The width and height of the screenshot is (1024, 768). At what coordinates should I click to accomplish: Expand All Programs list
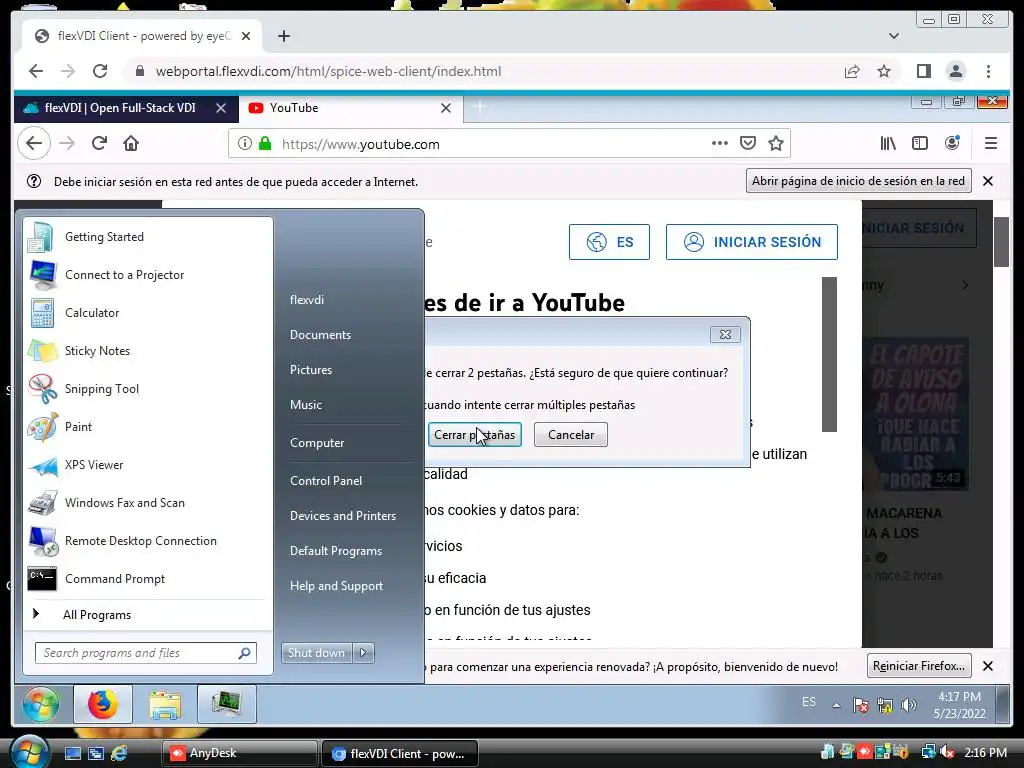click(x=148, y=615)
